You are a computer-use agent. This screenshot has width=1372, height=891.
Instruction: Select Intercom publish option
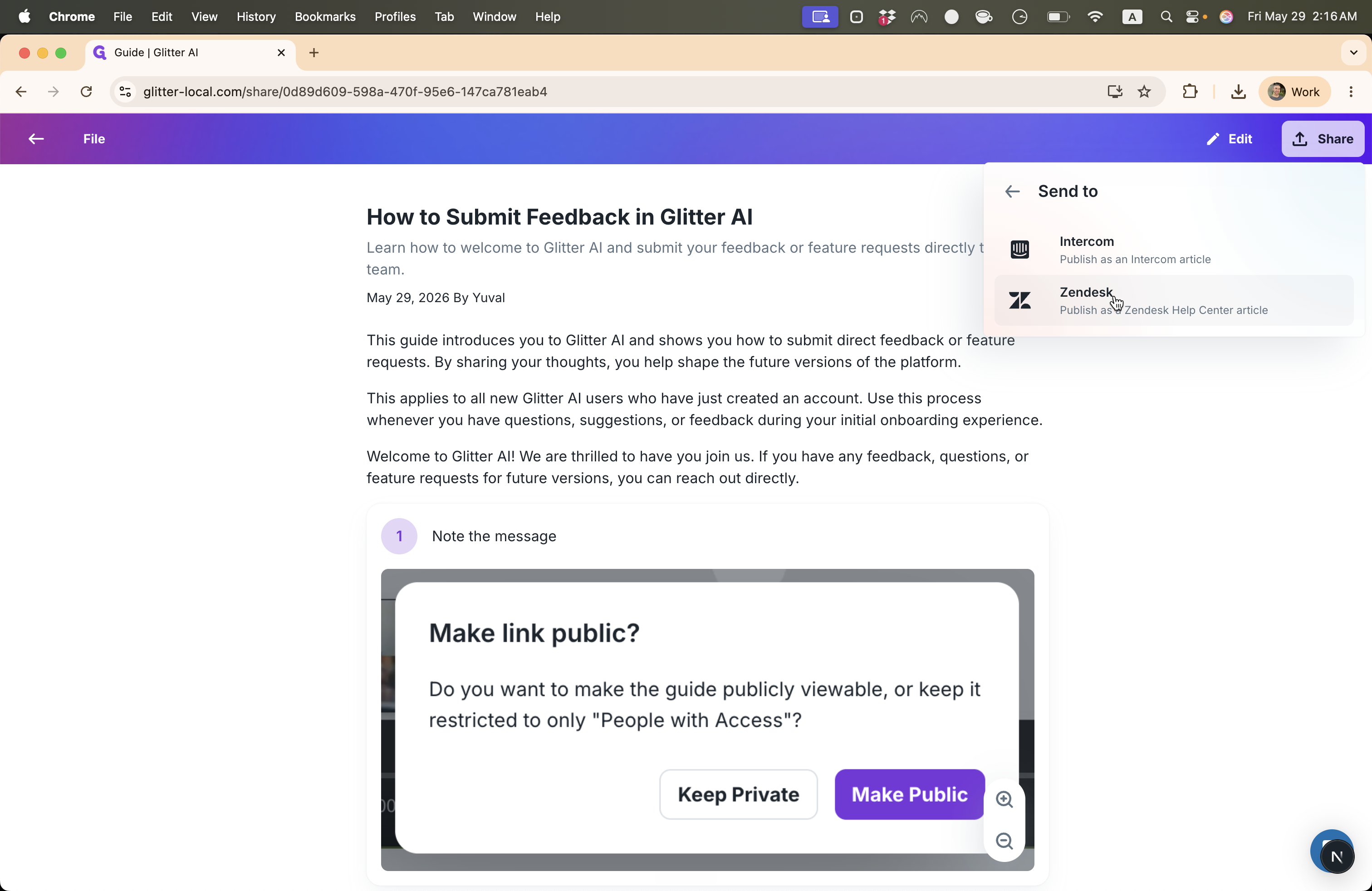pyautogui.click(x=1174, y=250)
